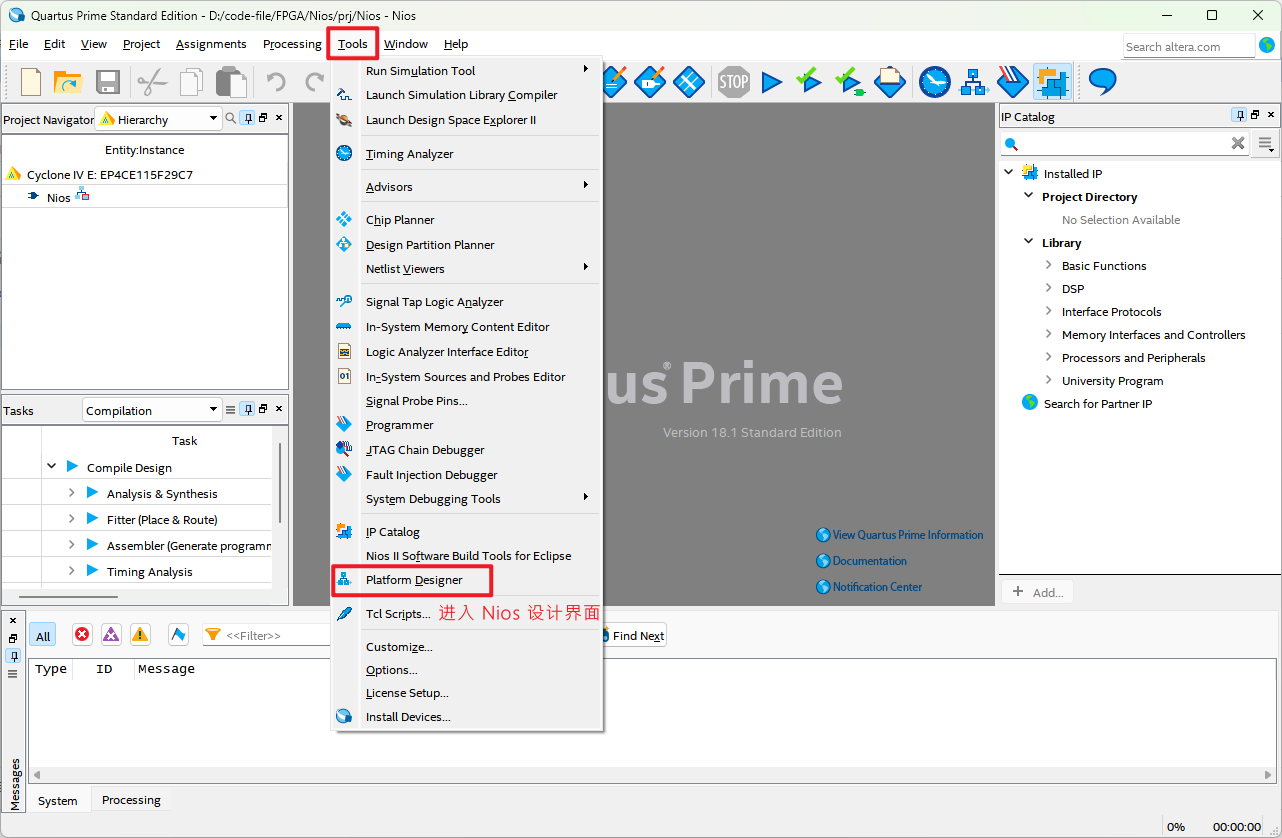Select Nios II Software Build Tools for Eclipse

467,556
